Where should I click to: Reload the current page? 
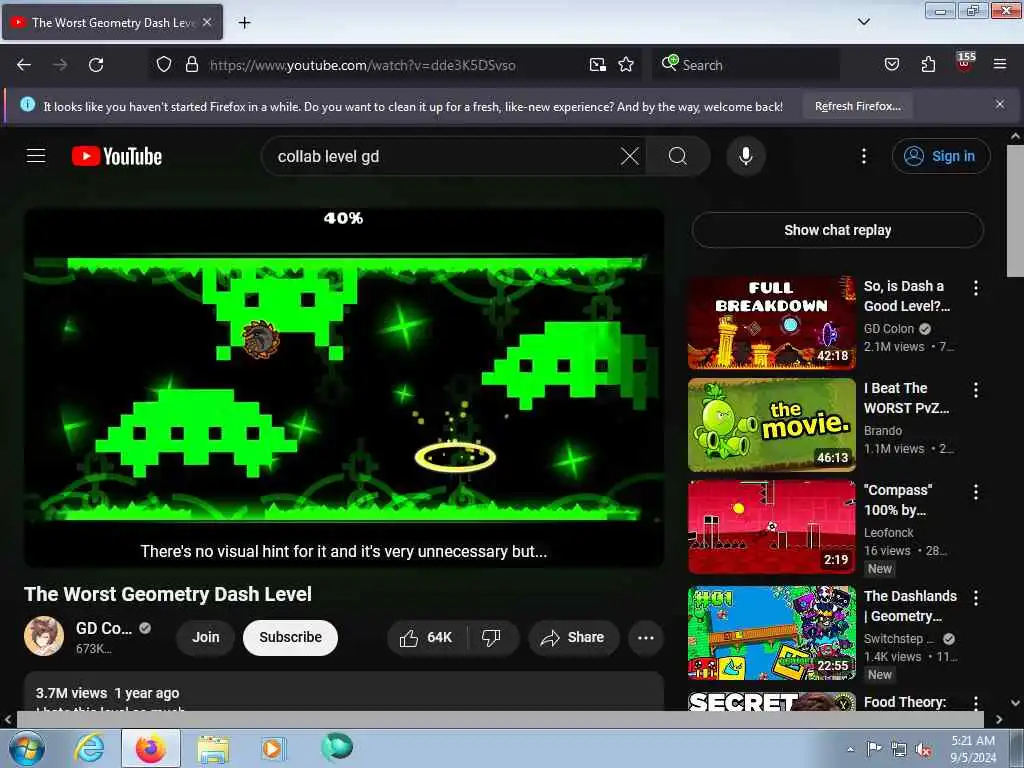[96, 65]
